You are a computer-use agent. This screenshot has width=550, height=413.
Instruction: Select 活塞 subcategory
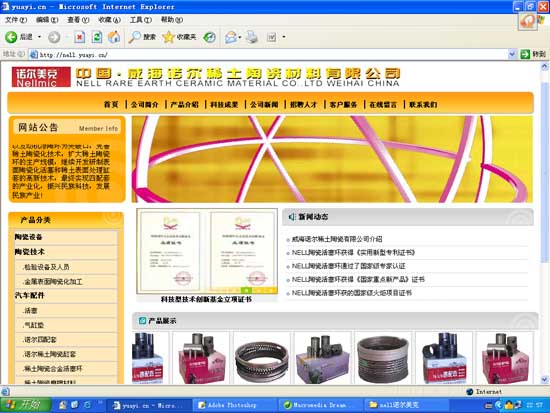[x=30, y=311]
